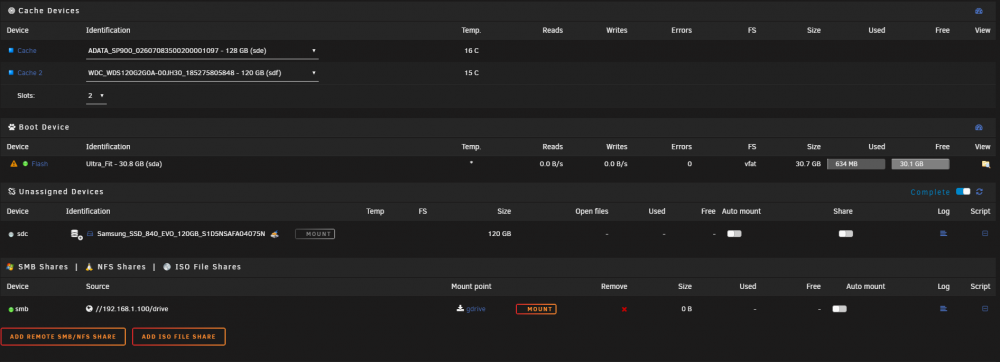The image size is (1000, 362).
Task: Expand sdc partitions with the disk-plus icon
Action: [77, 235]
